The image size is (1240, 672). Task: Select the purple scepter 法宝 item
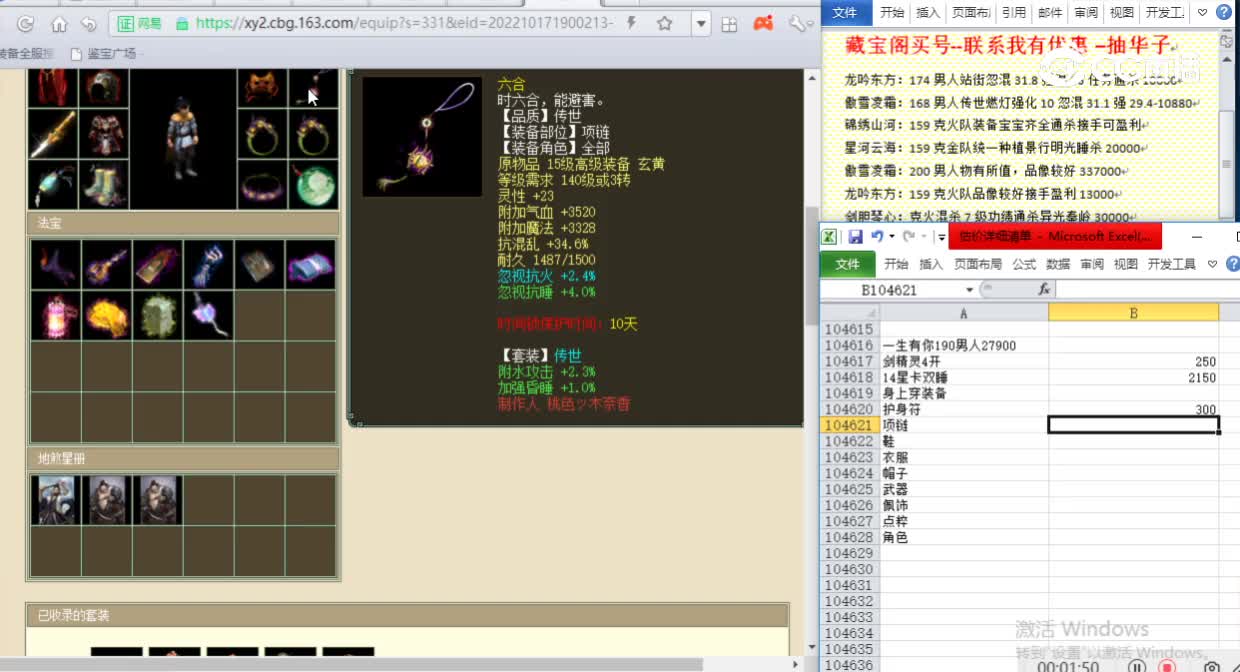(208, 315)
